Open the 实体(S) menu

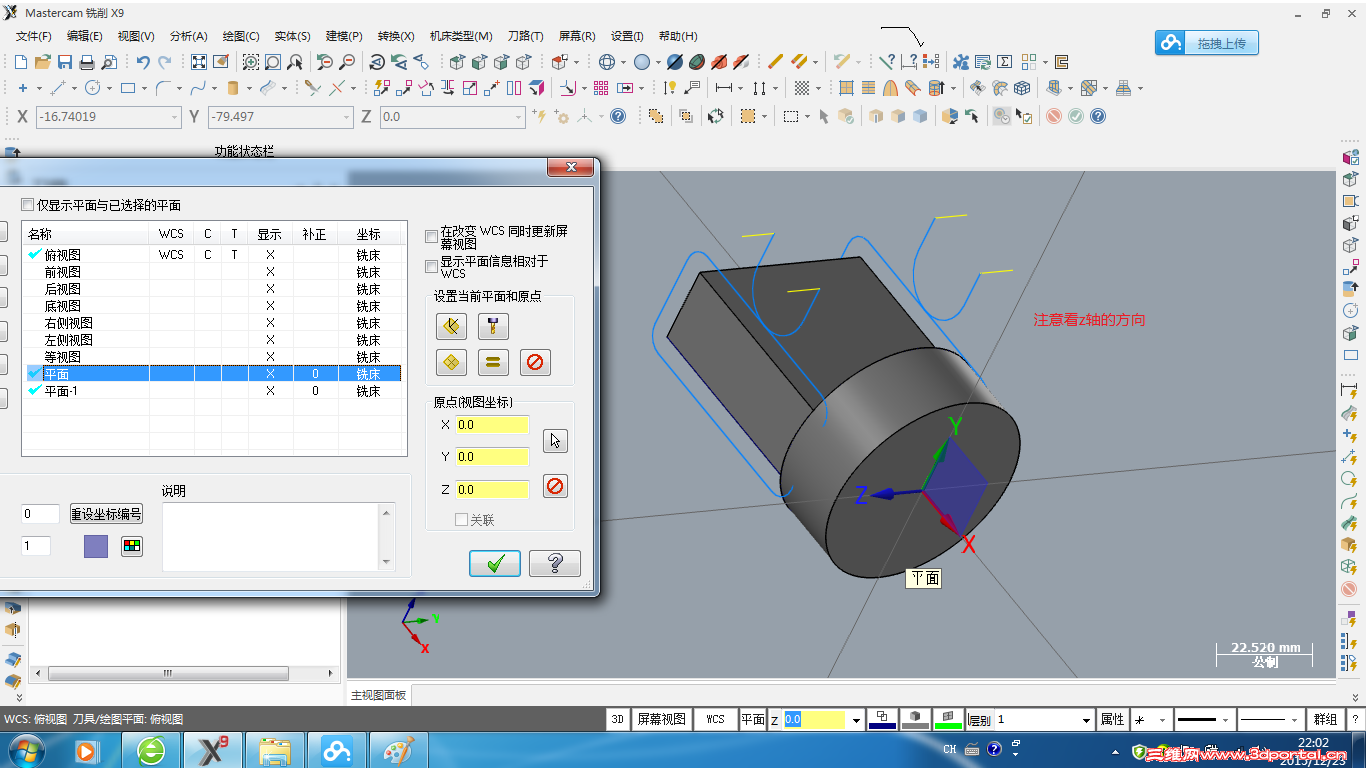tap(291, 36)
